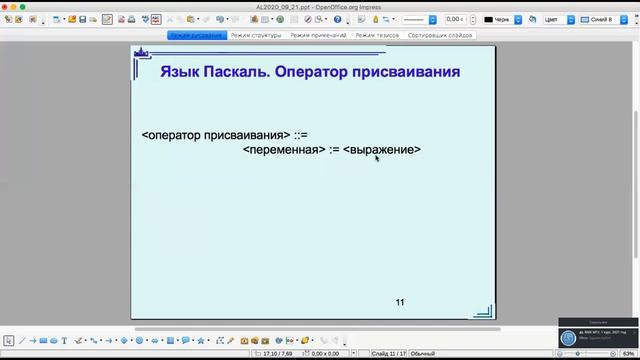Expand the Stars shapes dropdown arrow
The height and width of the screenshot is (360, 640).
coord(208,340)
